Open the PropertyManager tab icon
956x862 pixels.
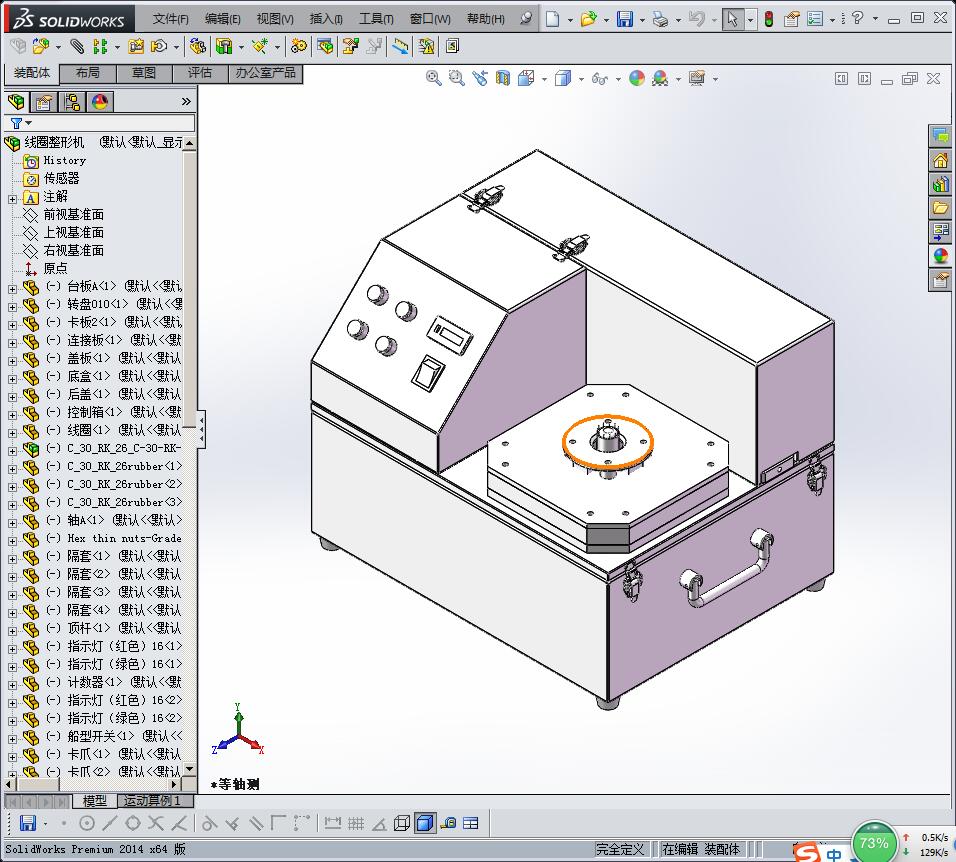click(x=43, y=102)
